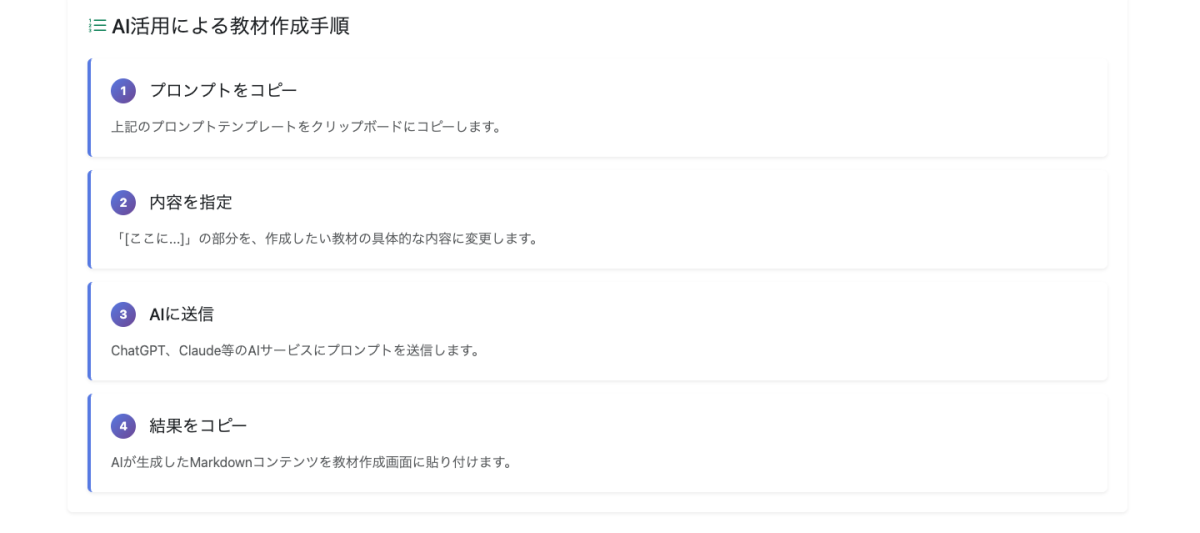Viewport: 1200px width, 533px height.
Task: Click the プロンプトをコピー step title
Action: (x=223, y=91)
